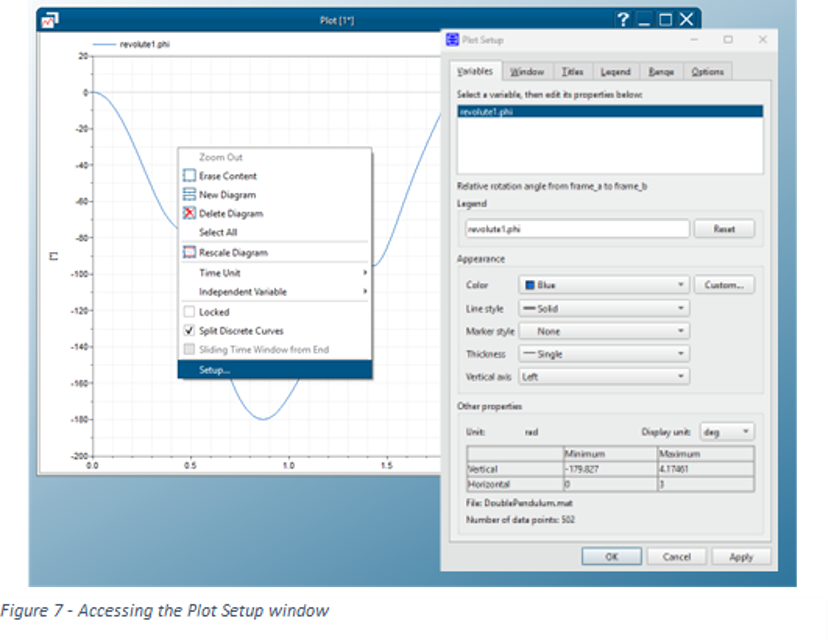This screenshot has width=831, height=643.
Task: Open the Marker style dropdown
Action: [604, 331]
